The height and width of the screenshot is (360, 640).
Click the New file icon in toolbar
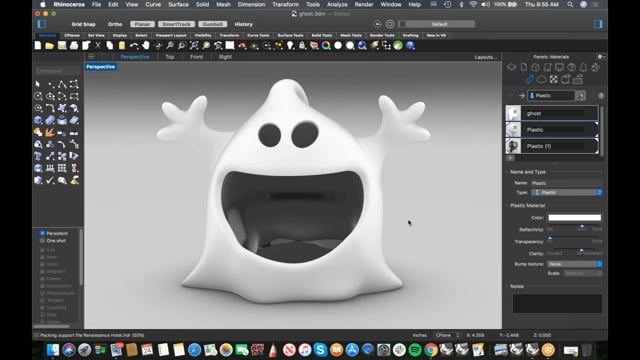[38, 45]
